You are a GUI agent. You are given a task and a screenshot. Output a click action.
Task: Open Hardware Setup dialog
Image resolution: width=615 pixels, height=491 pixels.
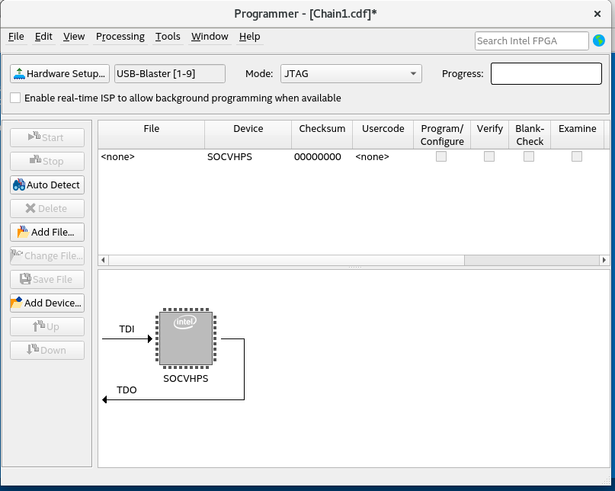pos(60,74)
